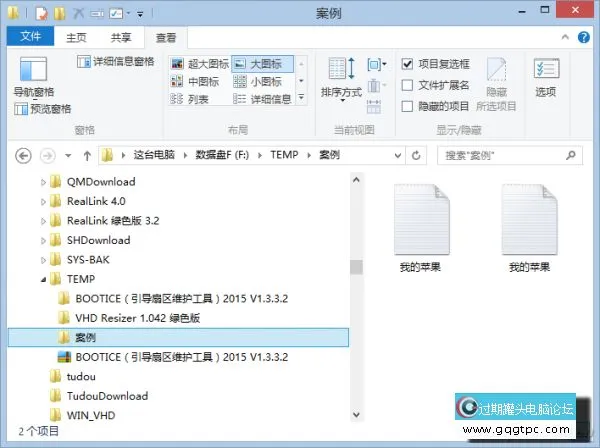Open the Group by button in current view
The image size is (600, 448).
(x=377, y=64)
